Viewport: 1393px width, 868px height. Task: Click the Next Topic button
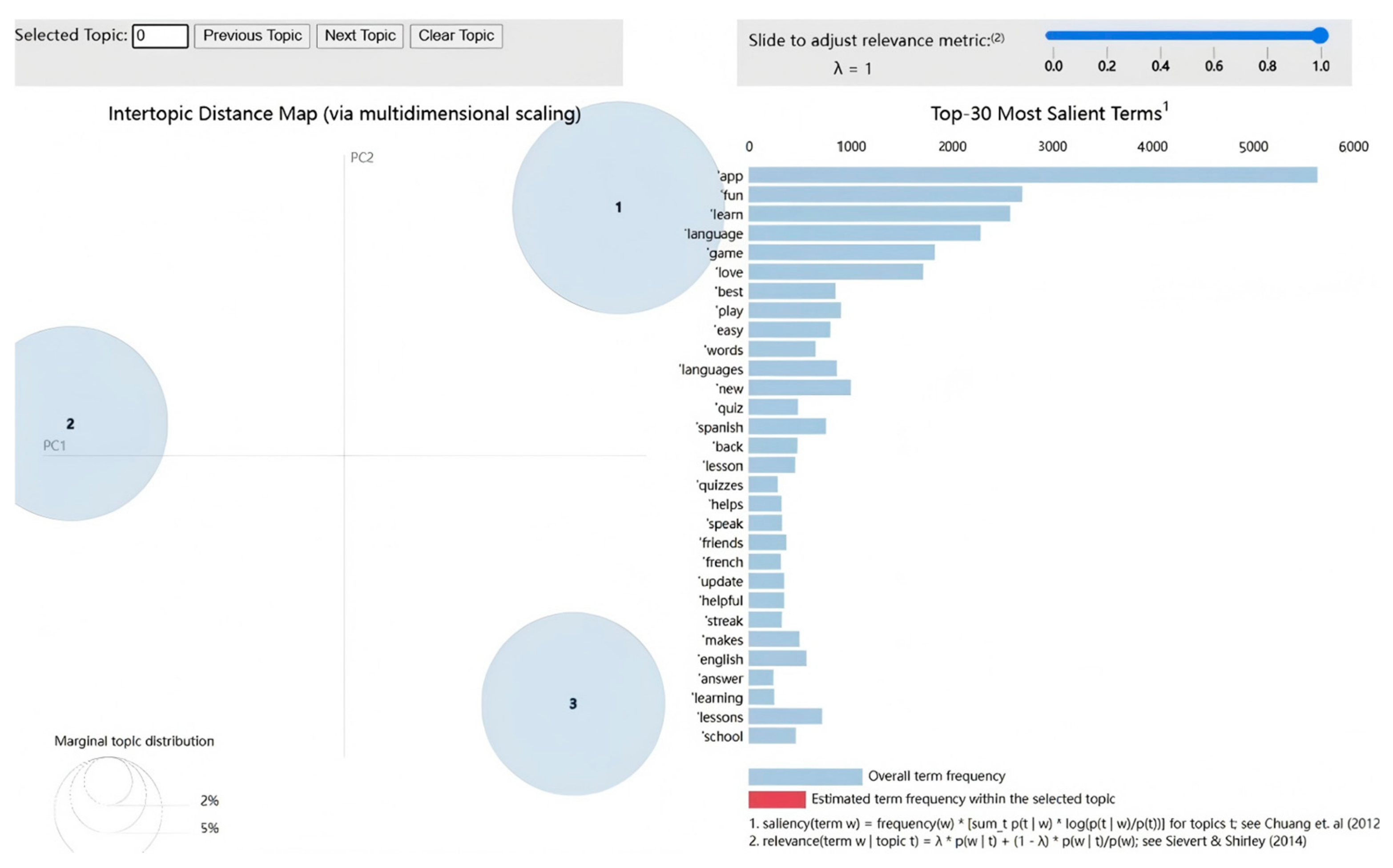coord(360,36)
